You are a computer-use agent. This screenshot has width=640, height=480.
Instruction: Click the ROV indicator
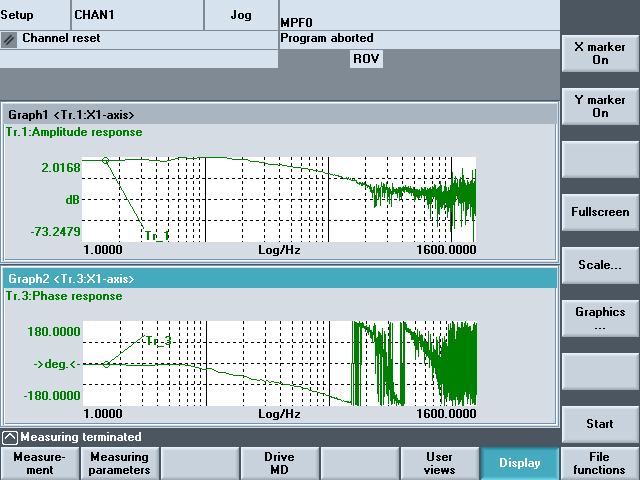tap(366, 59)
